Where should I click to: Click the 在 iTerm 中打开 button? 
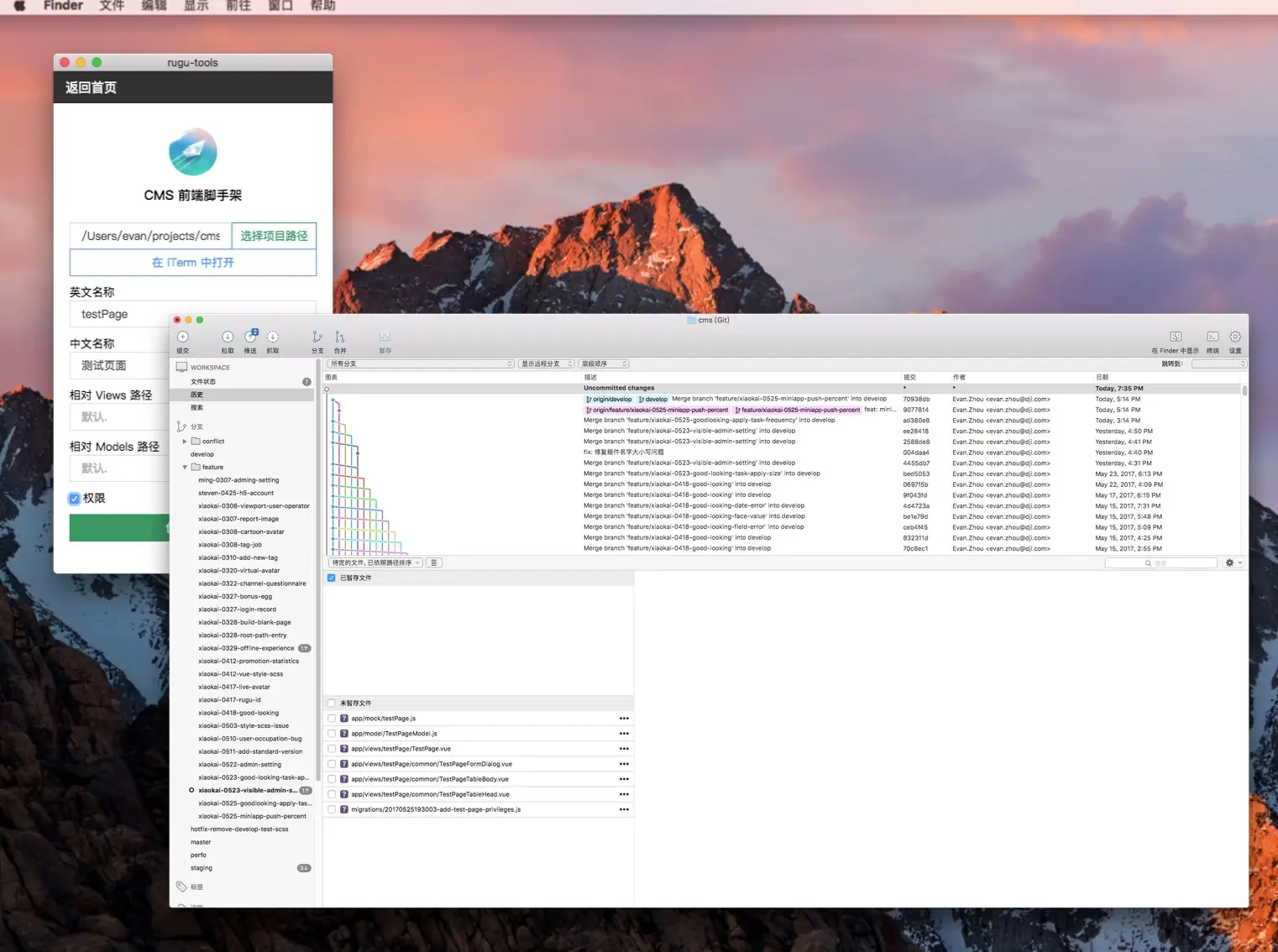193,263
